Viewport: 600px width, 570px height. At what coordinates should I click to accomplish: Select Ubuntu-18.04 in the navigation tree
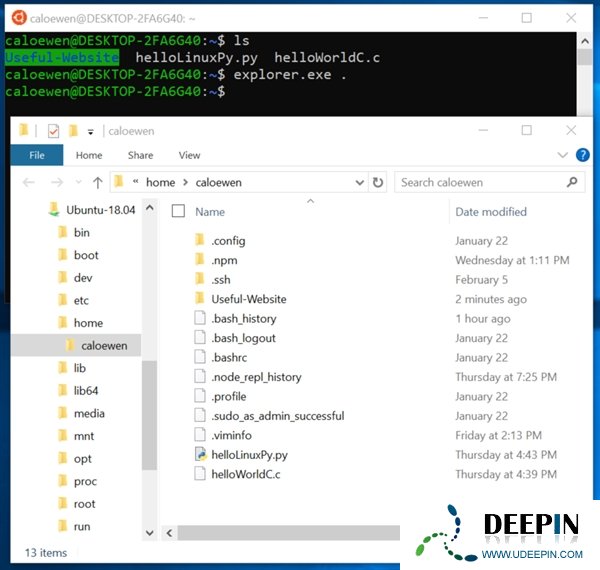[101, 210]
